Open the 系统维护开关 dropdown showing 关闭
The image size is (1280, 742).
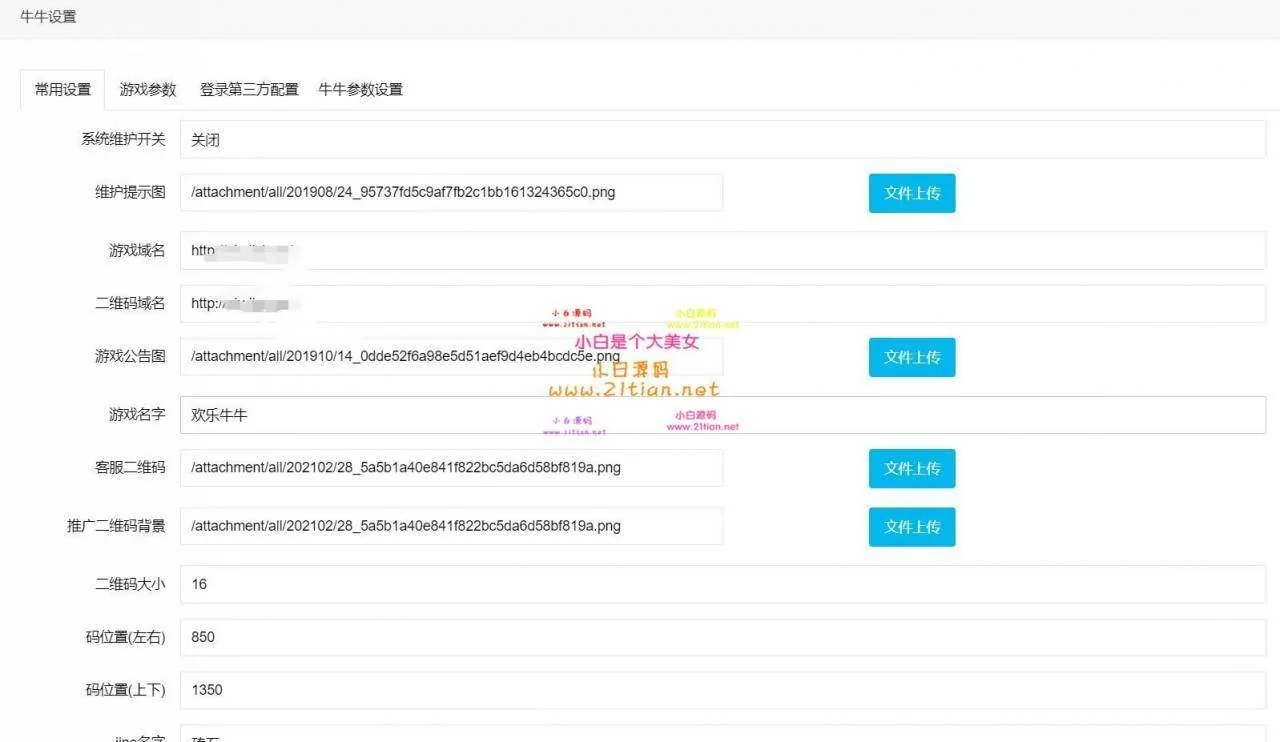click(x=722, y=140)
